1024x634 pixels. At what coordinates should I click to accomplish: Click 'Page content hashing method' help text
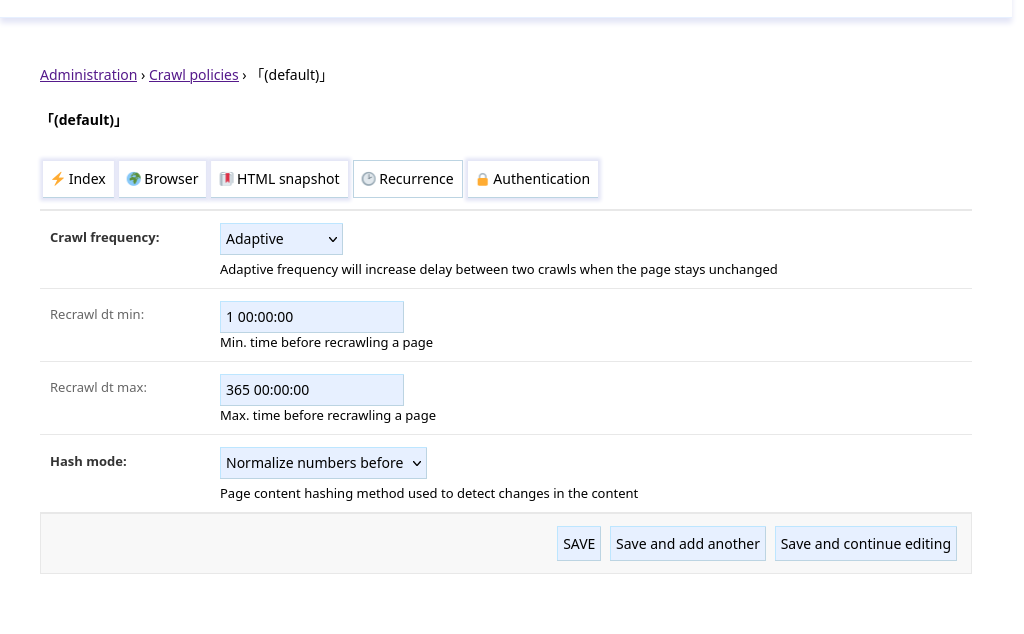point(429,494)
